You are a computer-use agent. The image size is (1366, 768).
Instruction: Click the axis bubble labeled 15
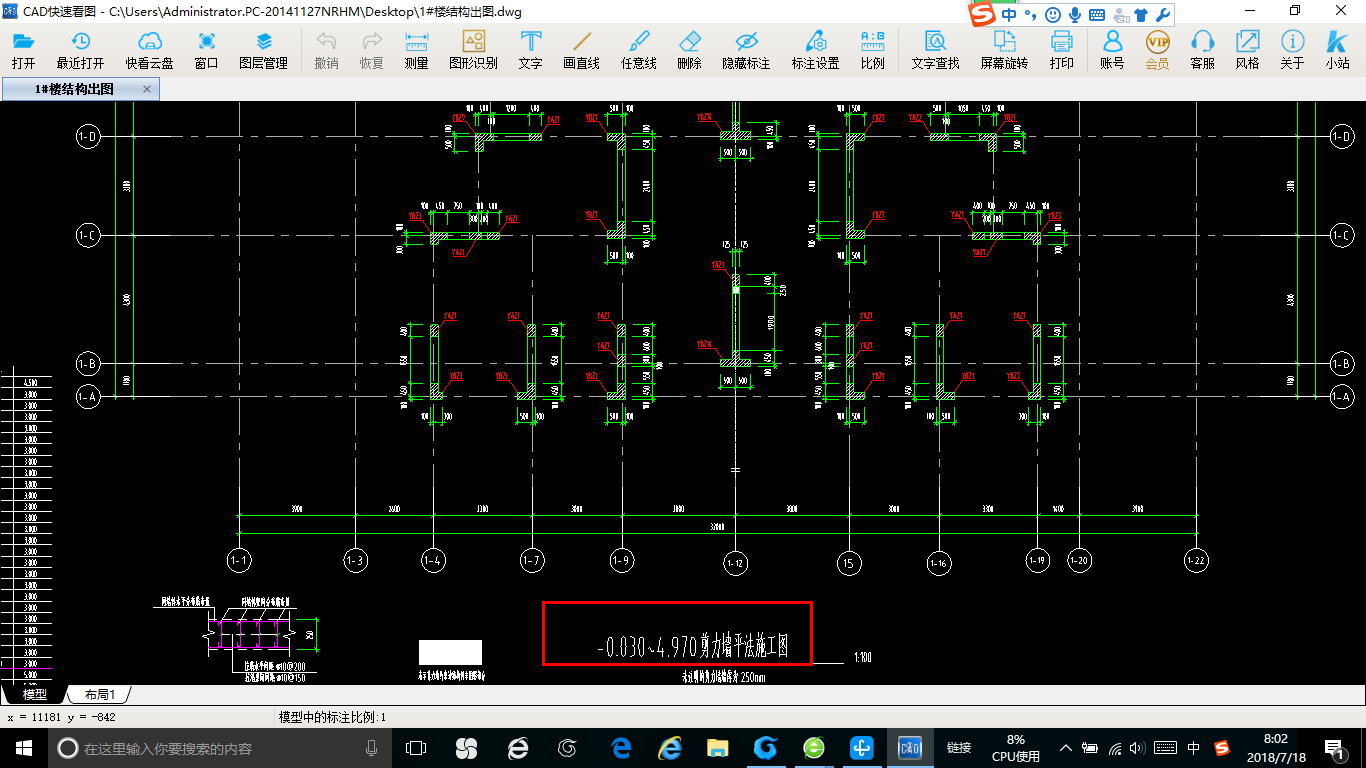[x=849, y=564]
